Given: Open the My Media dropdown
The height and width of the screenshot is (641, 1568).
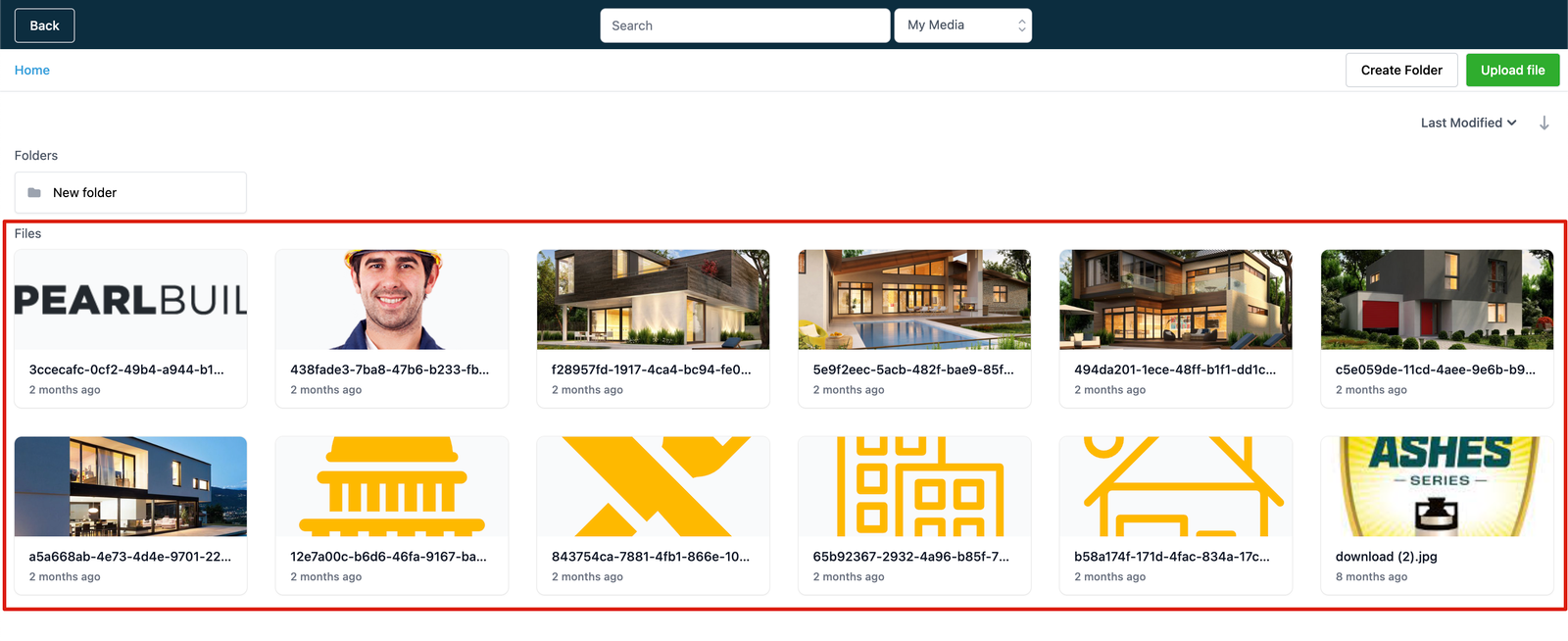Looking at the screenshot, I should [x=962, y=25].
